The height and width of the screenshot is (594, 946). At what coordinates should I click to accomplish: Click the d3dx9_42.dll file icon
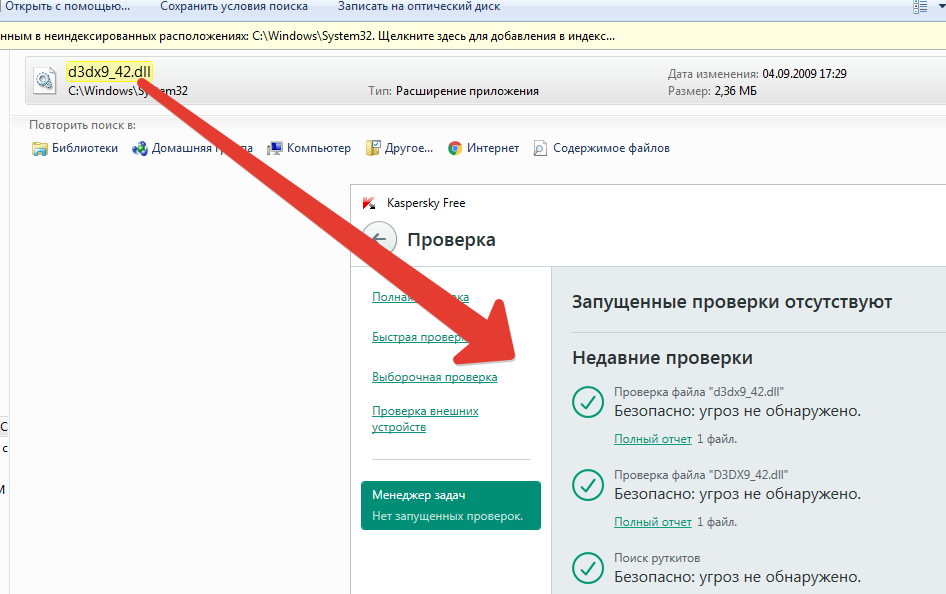click(x=44, y=80)
